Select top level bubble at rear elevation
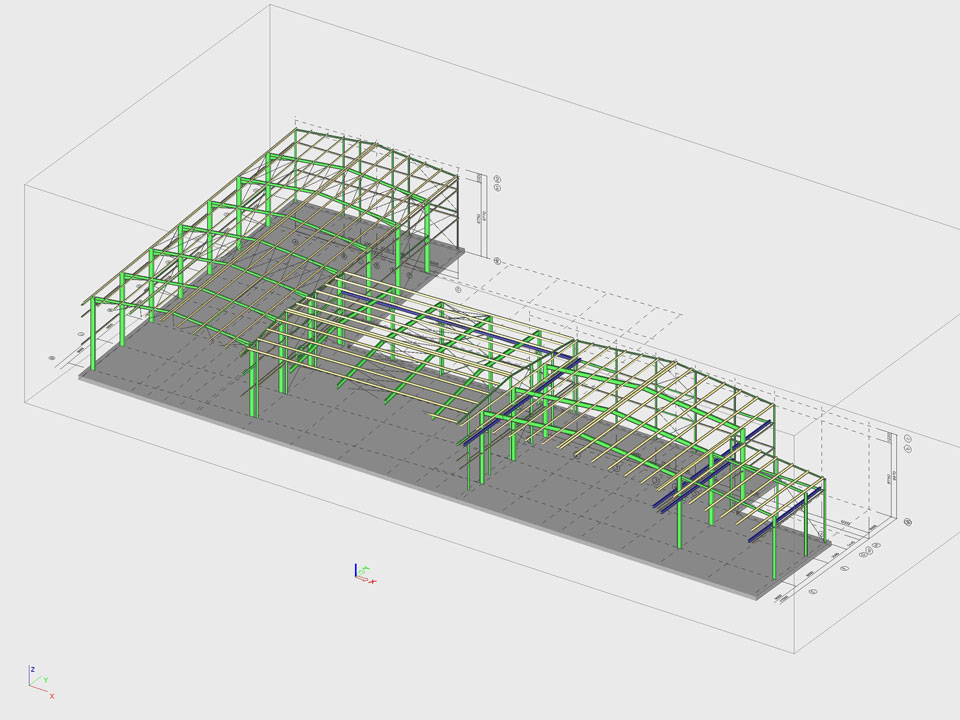 (497, 178)
